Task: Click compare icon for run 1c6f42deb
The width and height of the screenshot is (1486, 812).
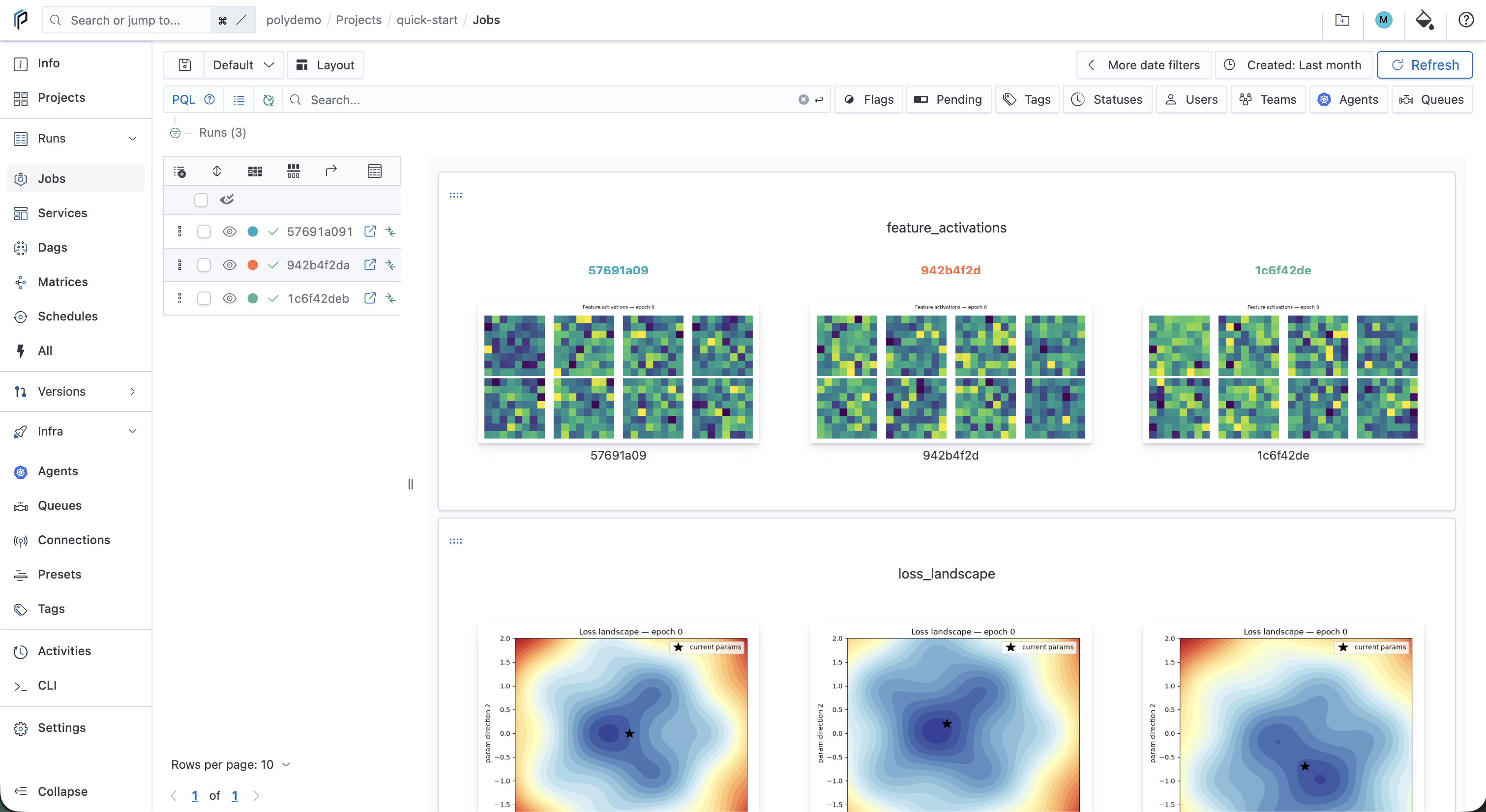Action: (x=390, y=299)
